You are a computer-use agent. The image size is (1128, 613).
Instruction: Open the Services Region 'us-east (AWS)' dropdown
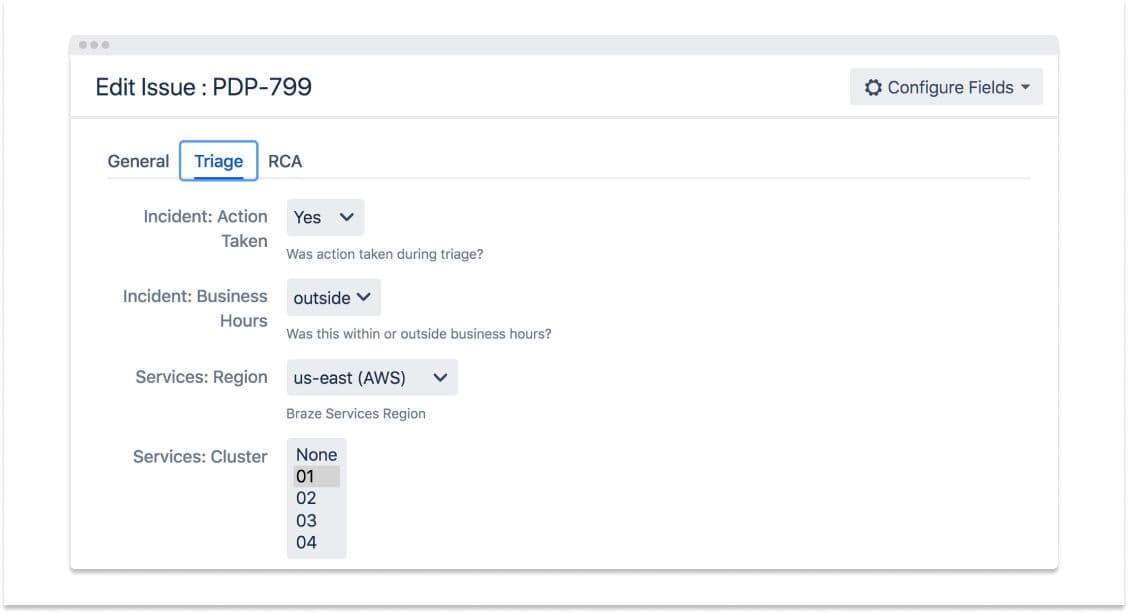(372, 378)
